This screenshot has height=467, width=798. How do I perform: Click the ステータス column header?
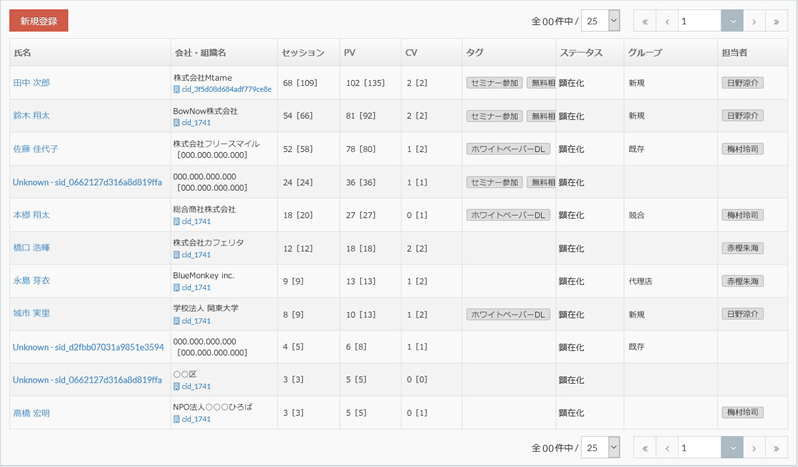(581, 52)
